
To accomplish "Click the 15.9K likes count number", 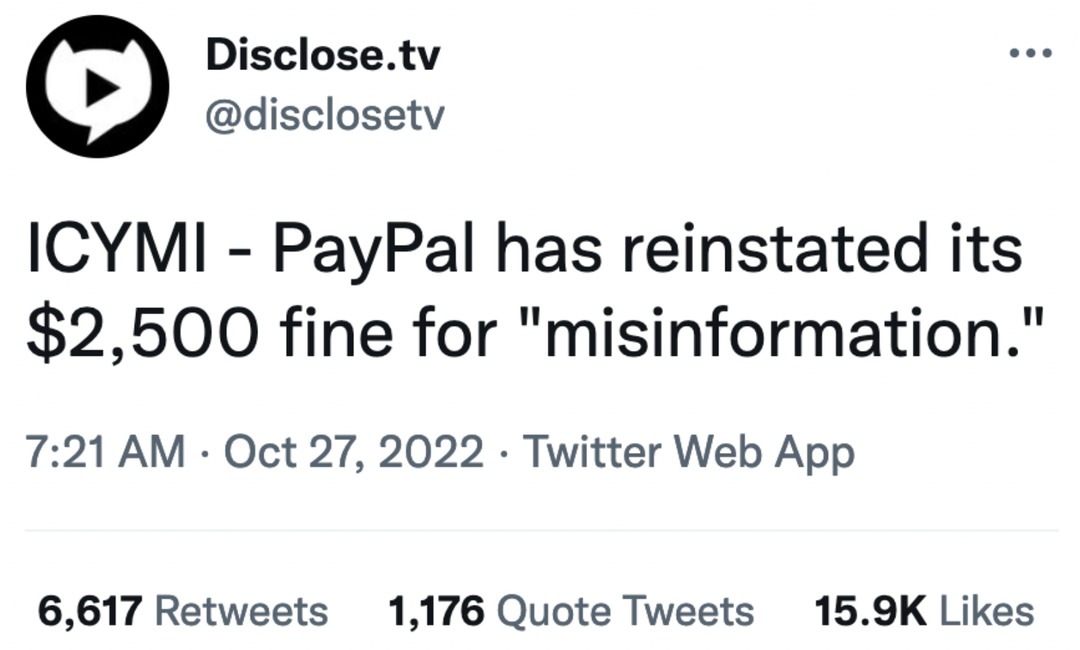I will point(870,610).
